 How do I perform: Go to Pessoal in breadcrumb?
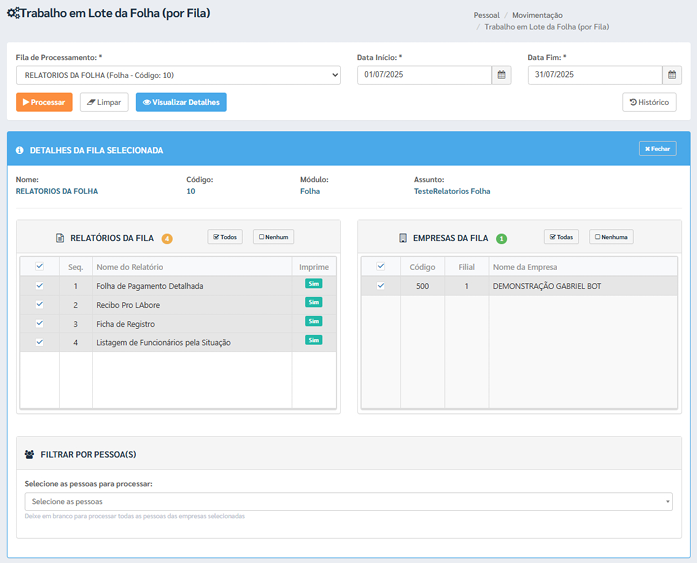pyautogui.click(x=486, y=15)
